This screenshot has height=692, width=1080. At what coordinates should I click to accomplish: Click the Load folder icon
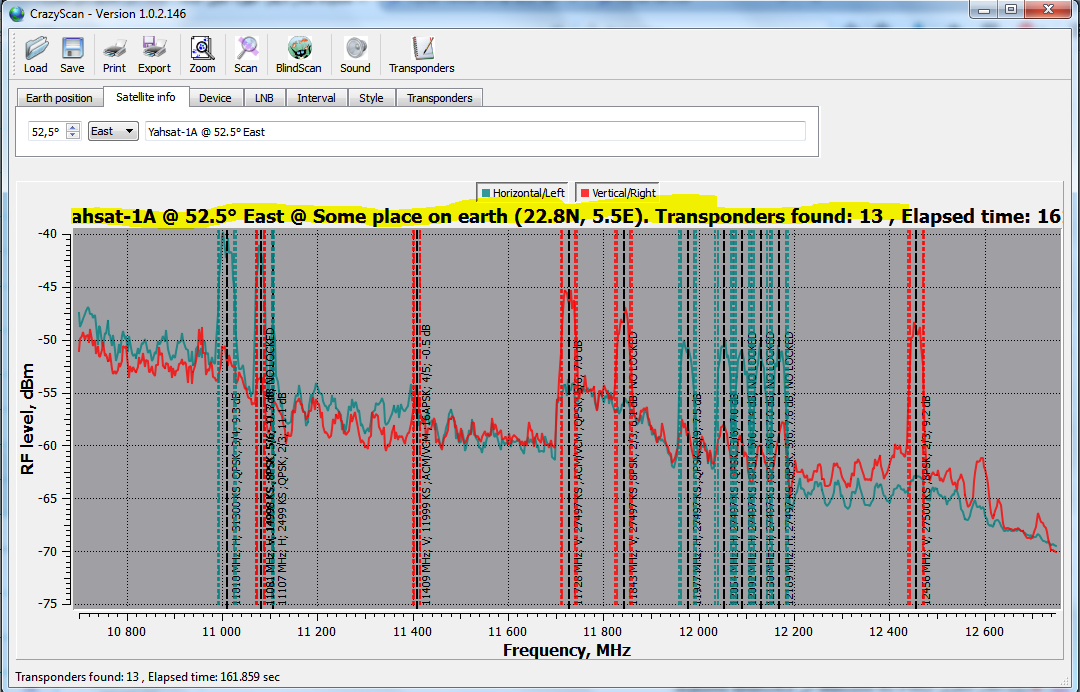tap(36, 54)
